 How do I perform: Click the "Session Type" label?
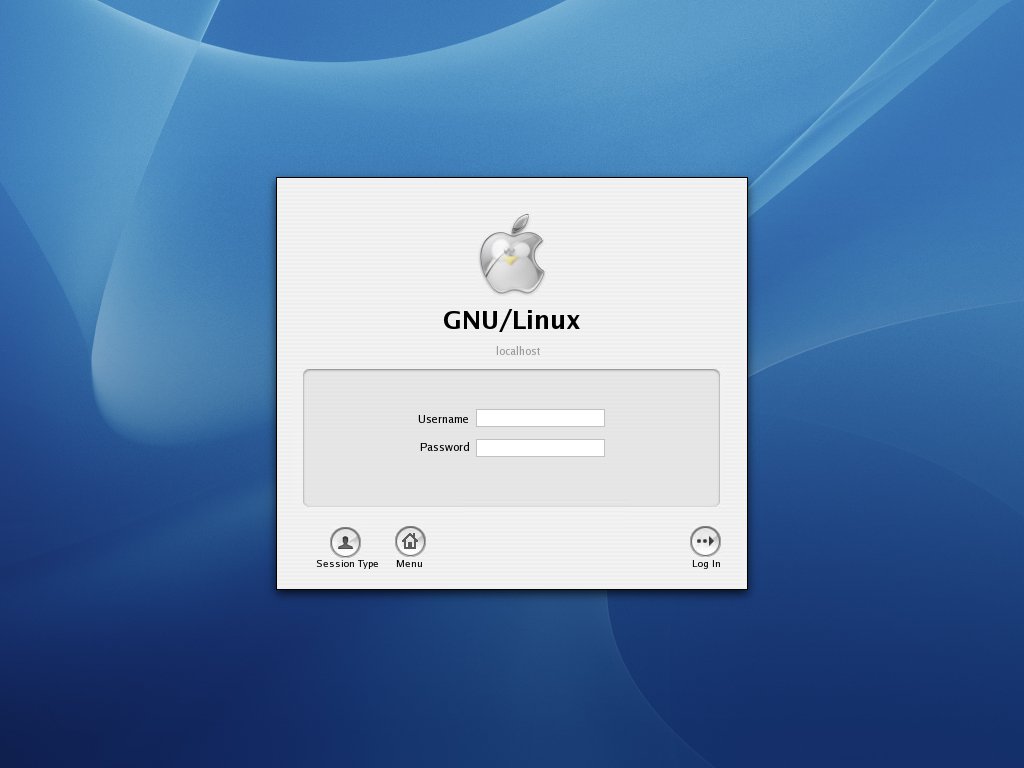pyautogui.click(x=347, y=564)
